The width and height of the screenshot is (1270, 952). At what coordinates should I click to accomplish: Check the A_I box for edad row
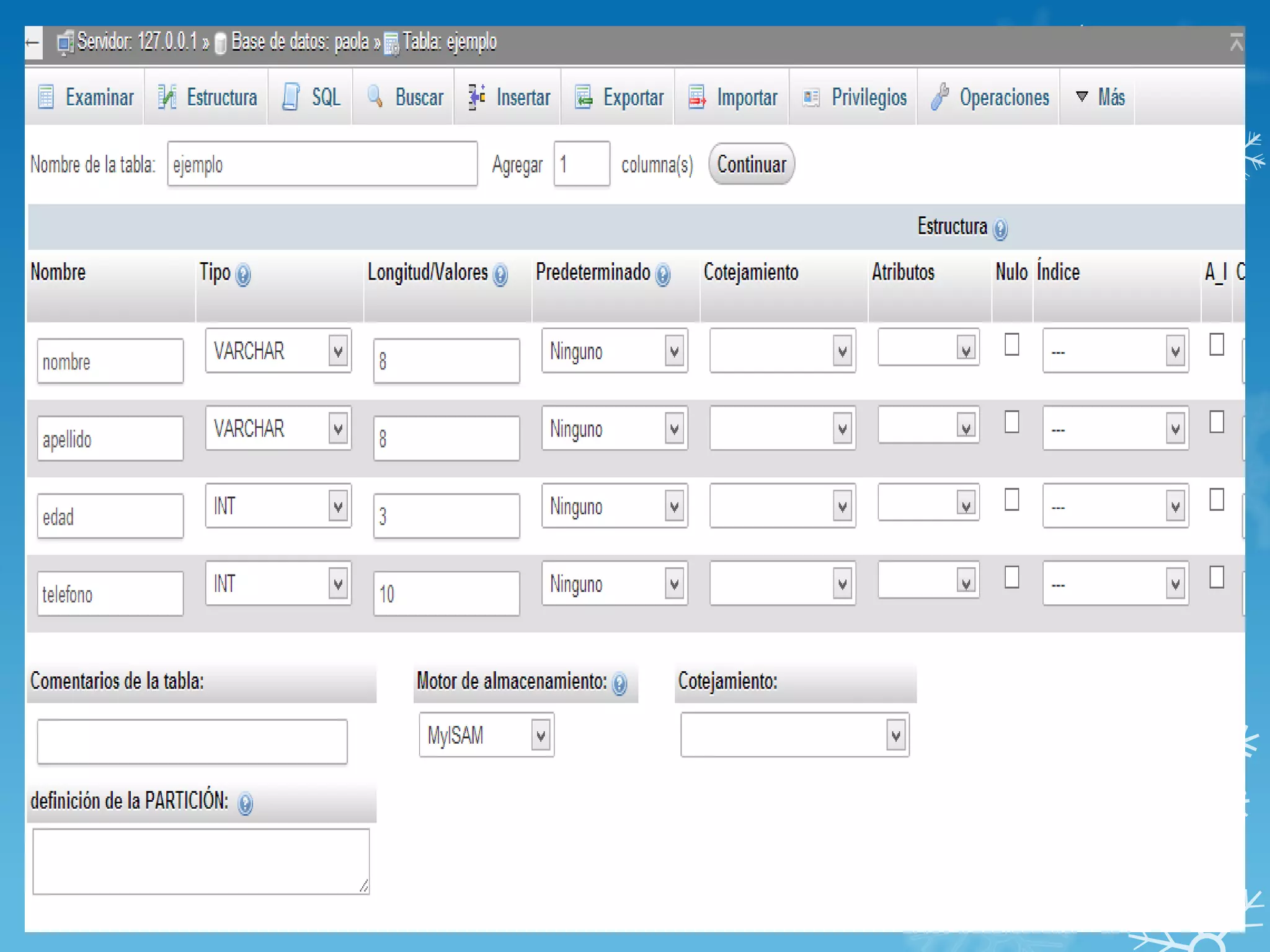(1216, 500)
